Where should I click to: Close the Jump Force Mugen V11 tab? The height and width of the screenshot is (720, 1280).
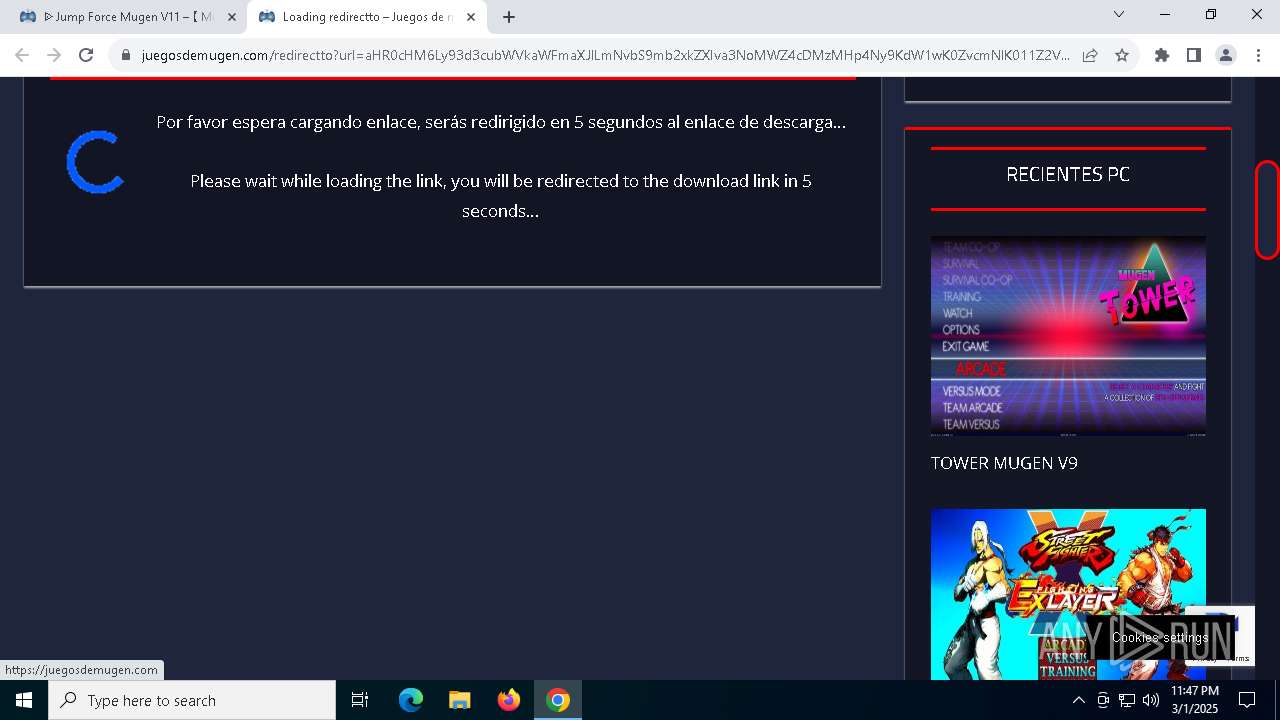tap(231, 17)
